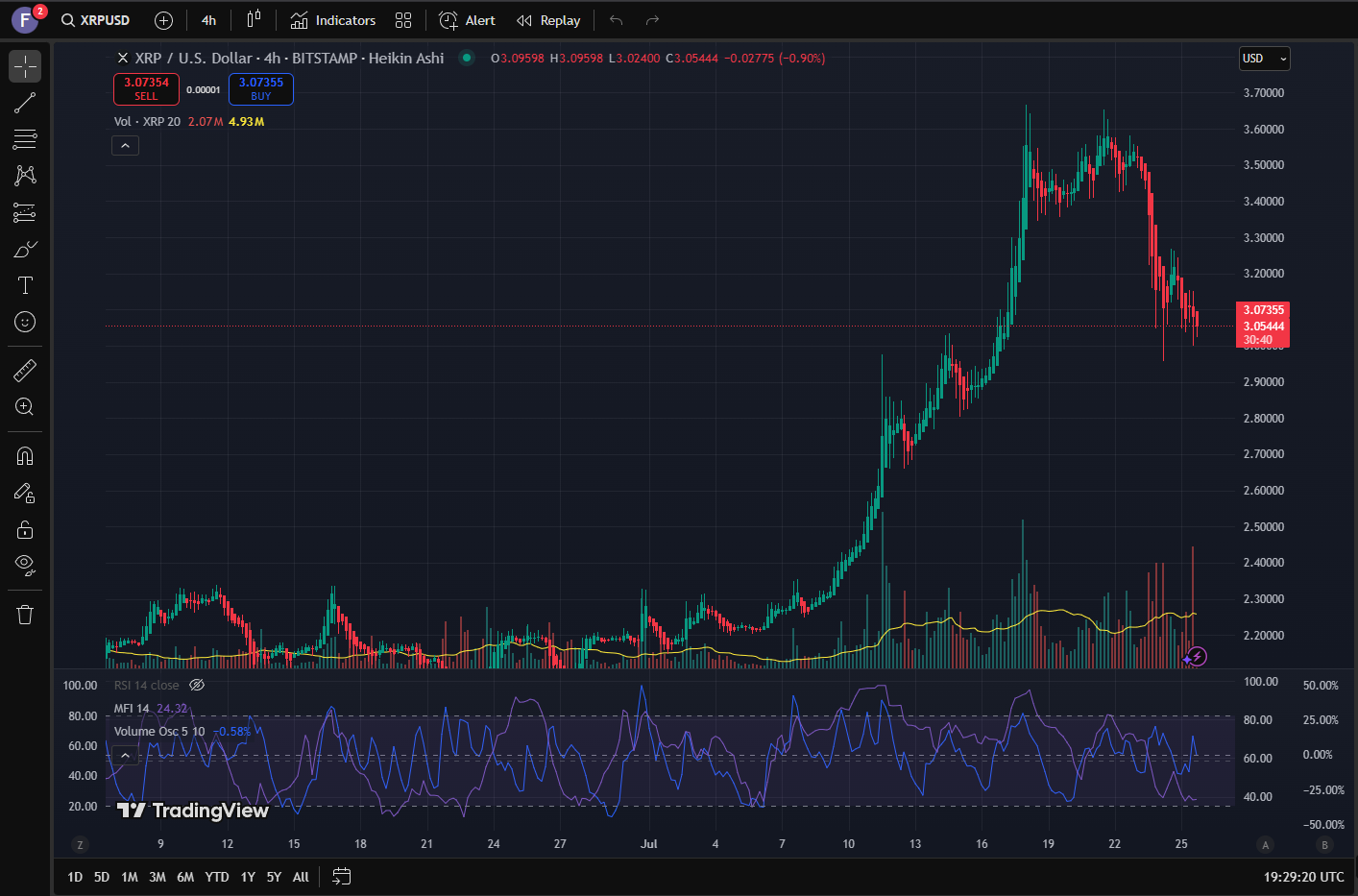1358x896 pixels.
Task: Collapse the main chart indicator legend
Action: click(x=125, y=145)
